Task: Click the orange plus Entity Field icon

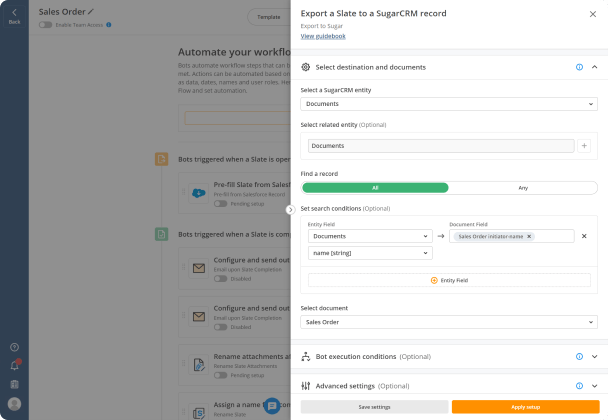Action: [x=434, y=280]
